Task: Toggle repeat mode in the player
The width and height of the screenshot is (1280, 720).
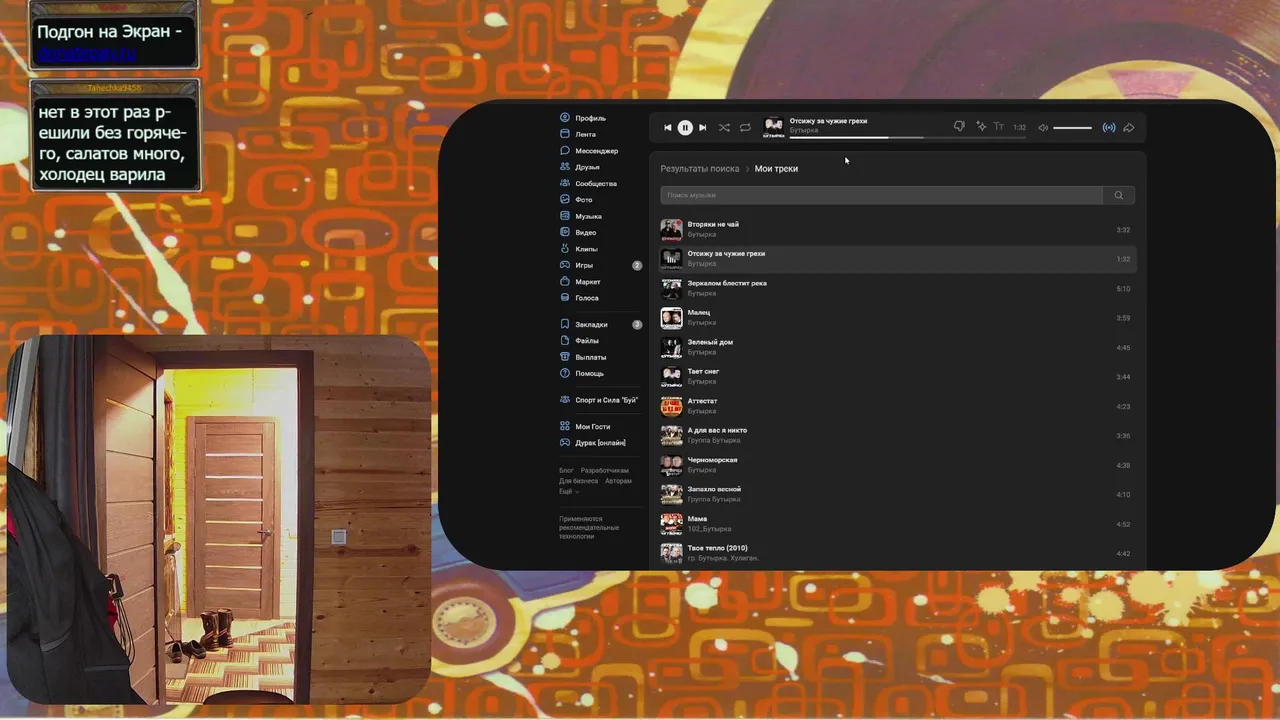Action: (745, 128)
